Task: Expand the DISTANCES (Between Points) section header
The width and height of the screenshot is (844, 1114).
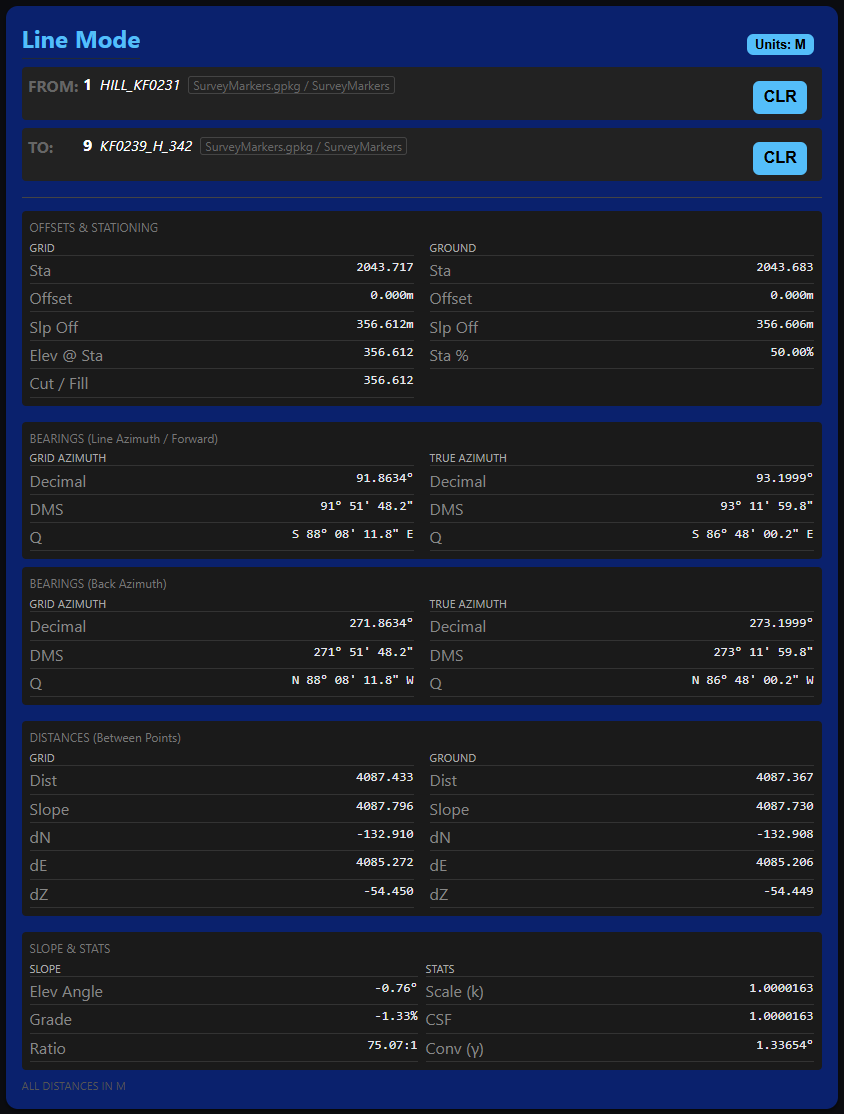Action: [104, 737]
